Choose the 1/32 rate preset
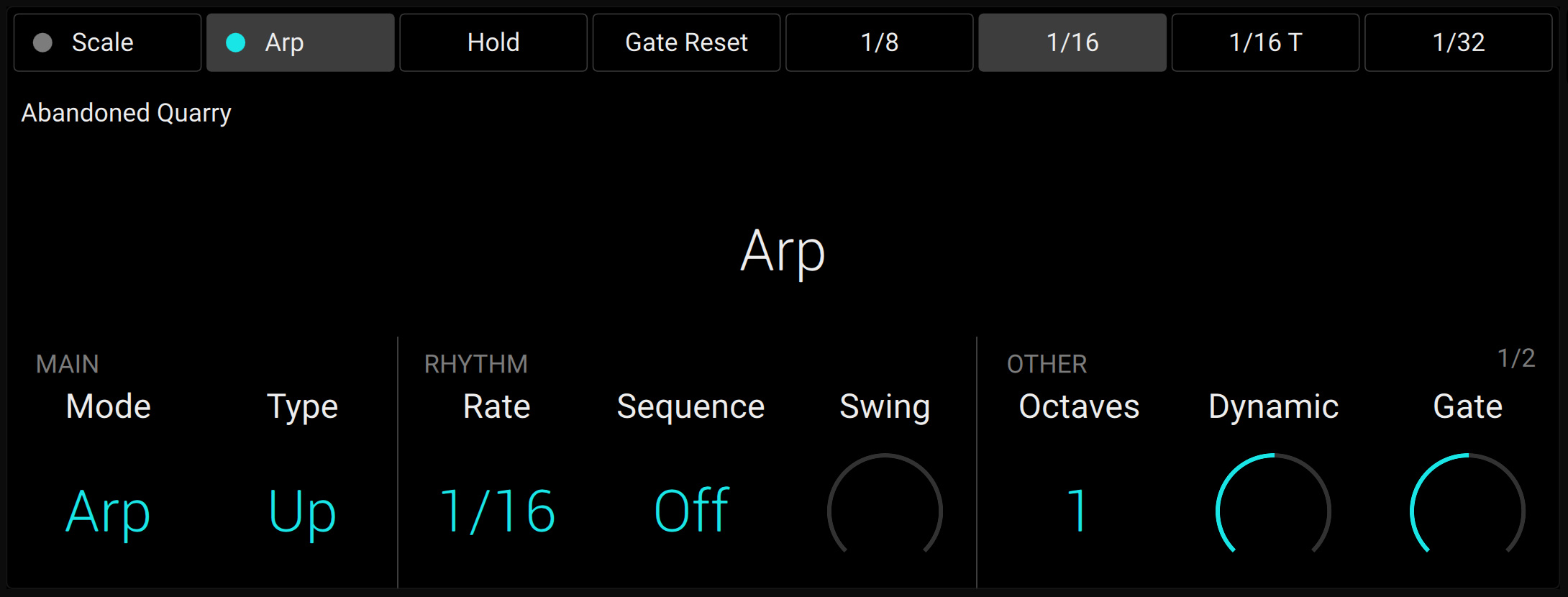The height and width of the screenshot is (597, 1568). point(1457,42)
